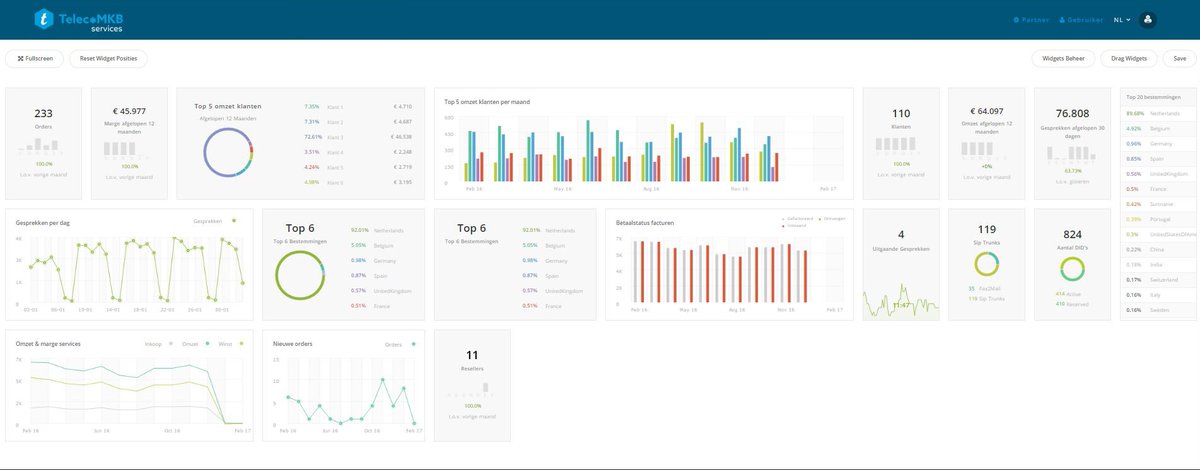Viewport: 1200px width, 470px height.
Task: Click Reset Widget Posities button
Action: click(108, 59)
